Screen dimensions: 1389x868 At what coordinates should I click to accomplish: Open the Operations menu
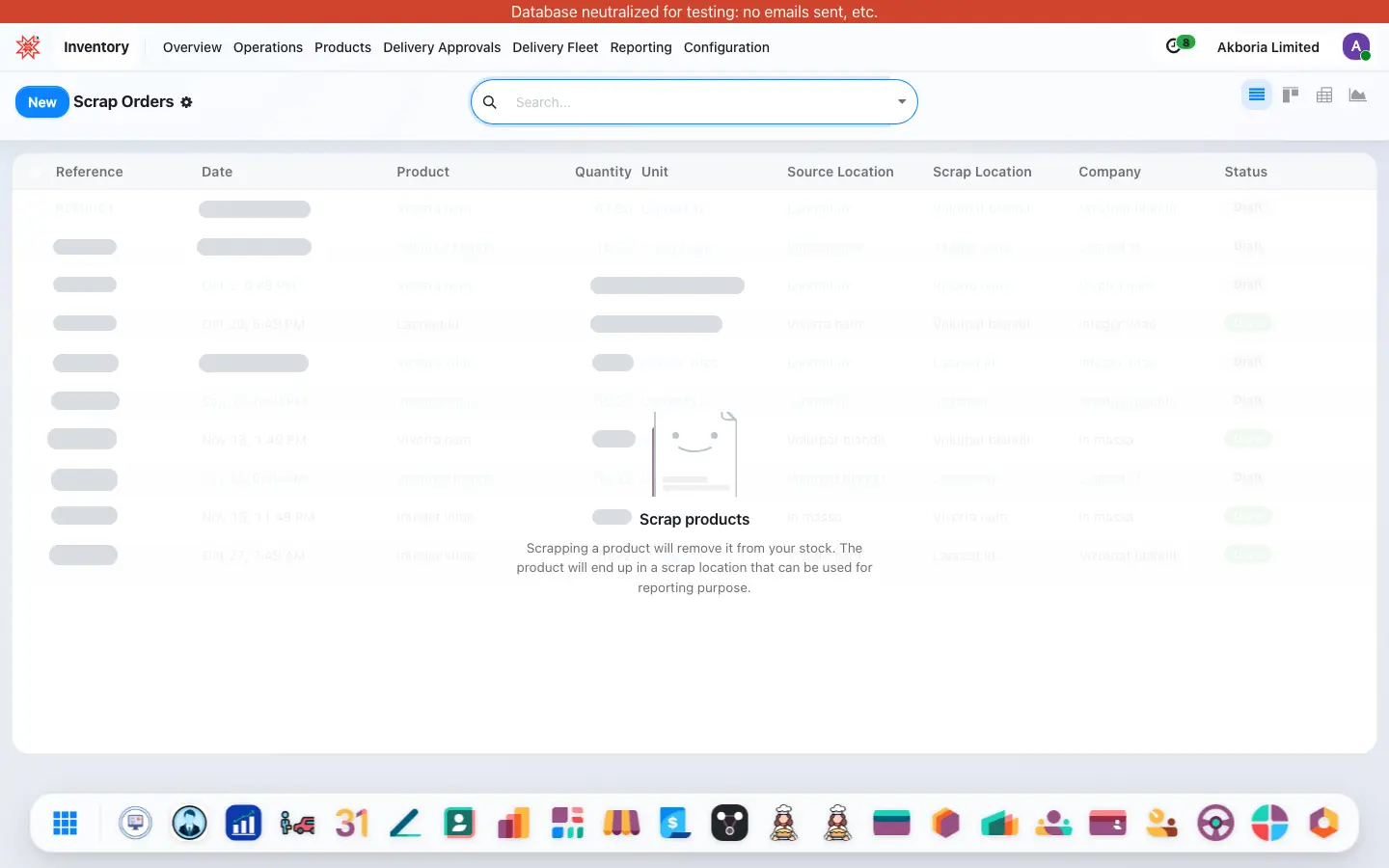pyautogui.click(x=268, y=47)
